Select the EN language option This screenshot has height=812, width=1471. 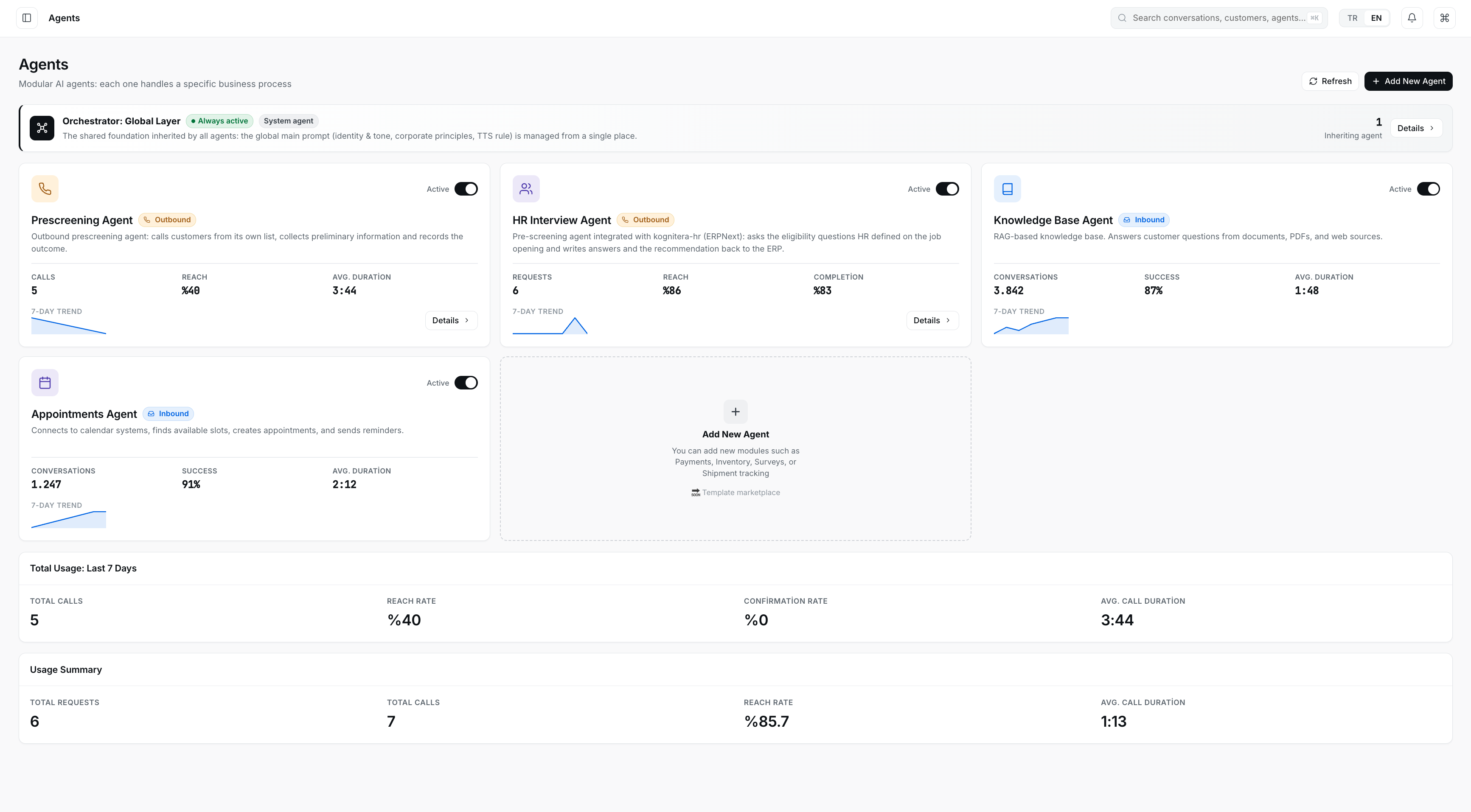click(x=1376, y=18)
